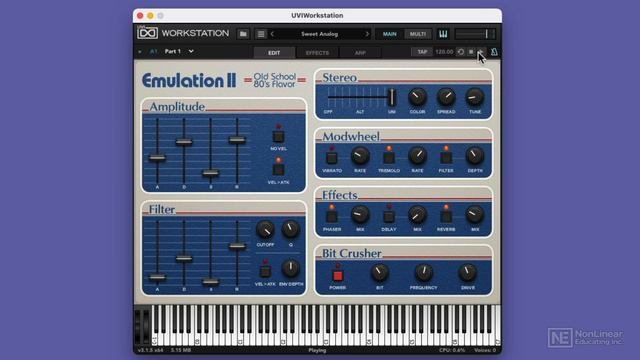
Task: Click the Voices: 0 status readout
Action: (x=485, y=350)
